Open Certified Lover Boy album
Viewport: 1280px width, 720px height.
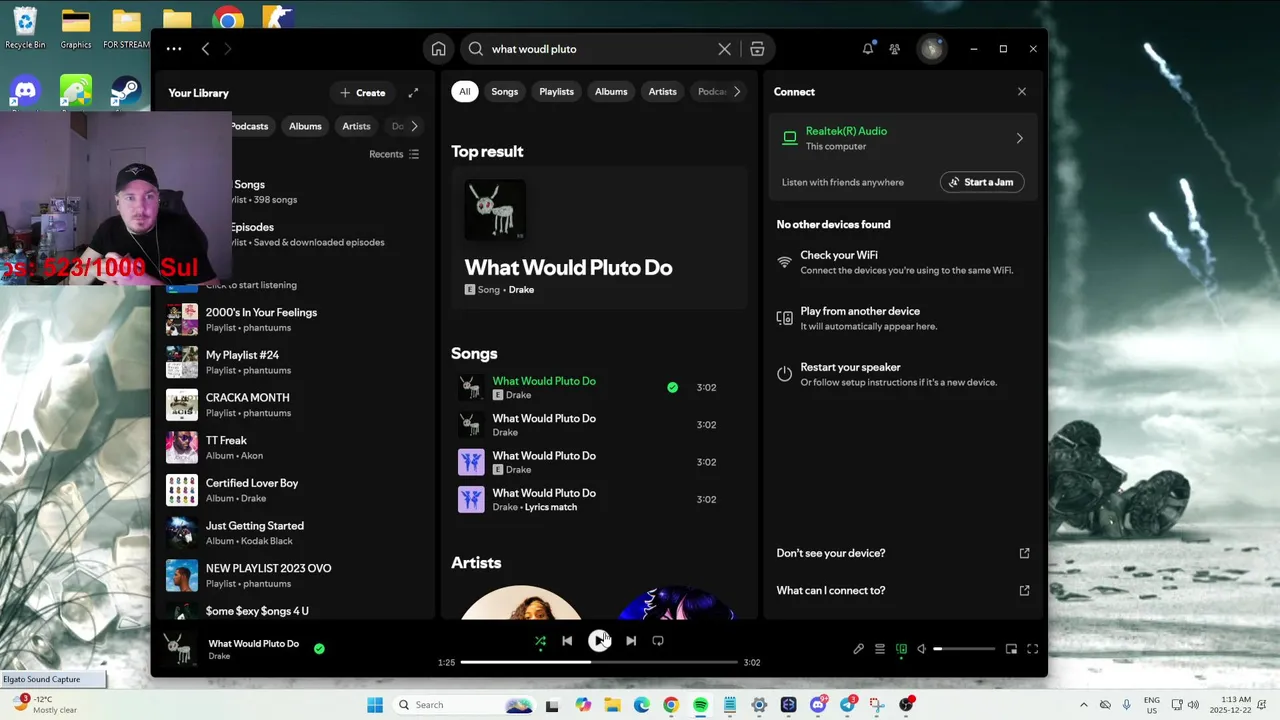click(296, 490)
